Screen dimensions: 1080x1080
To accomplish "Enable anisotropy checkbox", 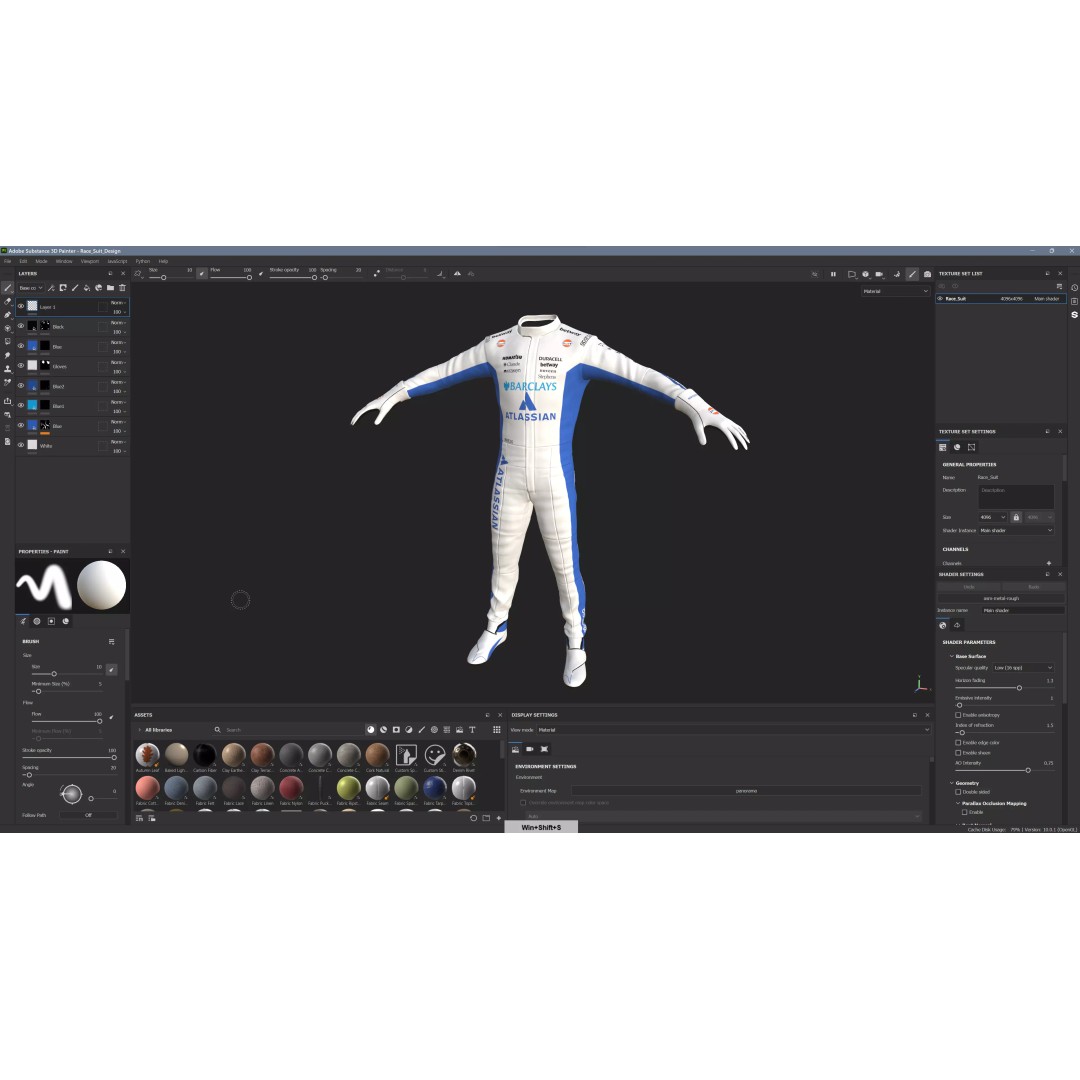I will (958, 715).
